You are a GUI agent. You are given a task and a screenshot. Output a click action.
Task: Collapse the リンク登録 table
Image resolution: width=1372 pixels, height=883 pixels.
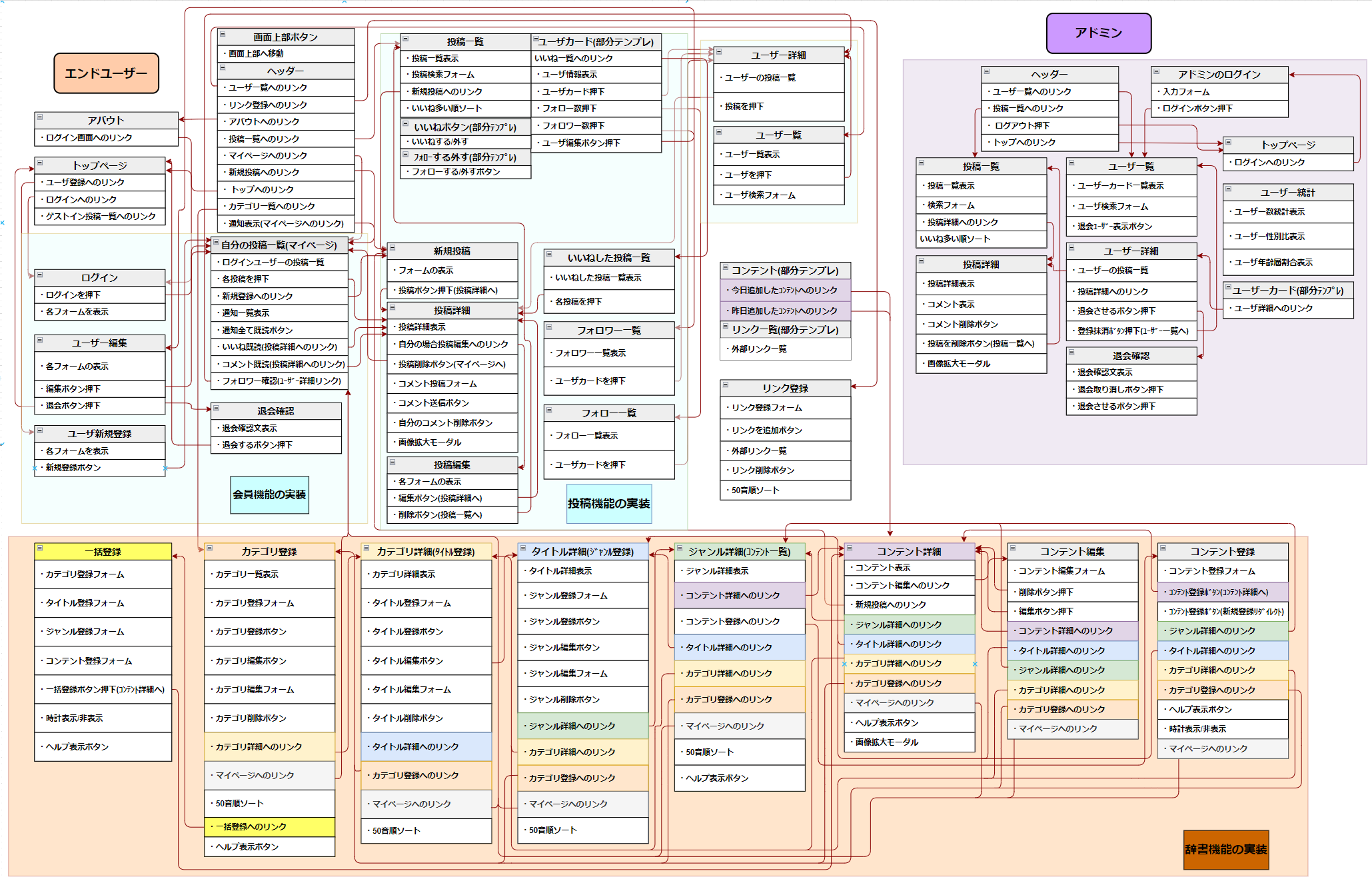coord(726,385)
